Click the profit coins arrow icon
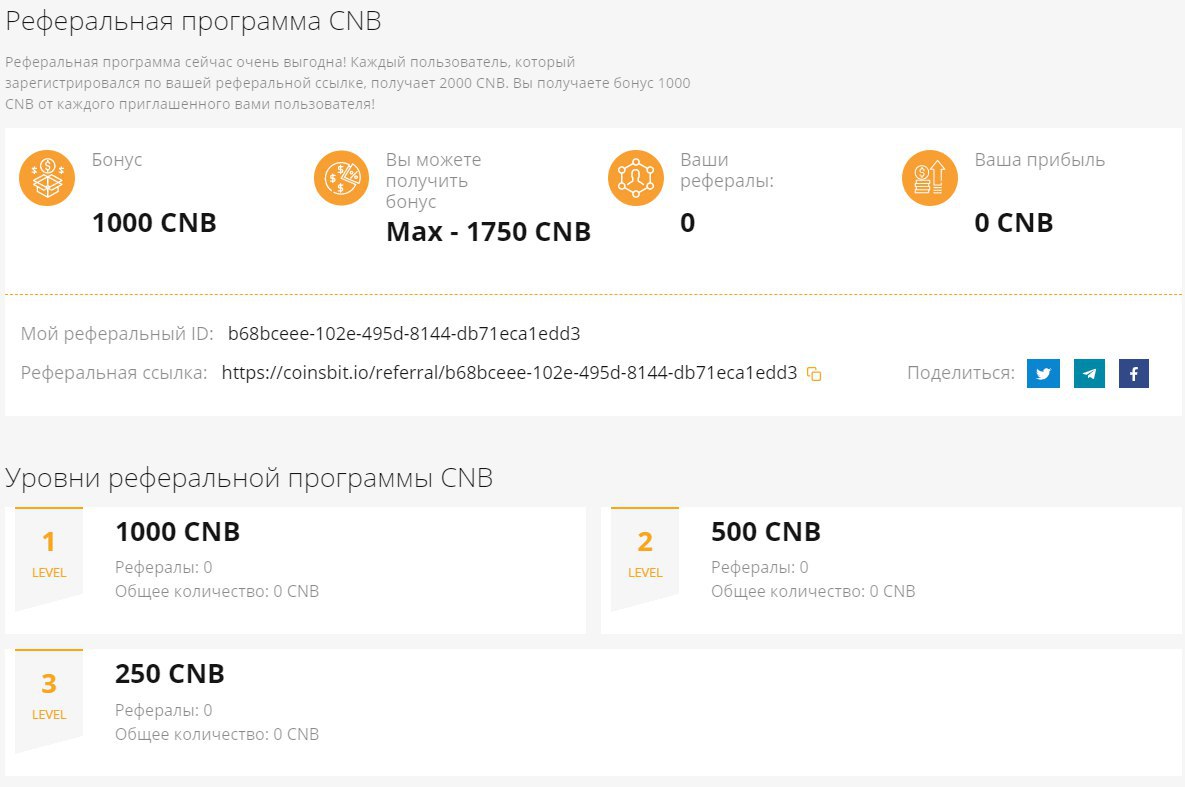 click(930, 178)
